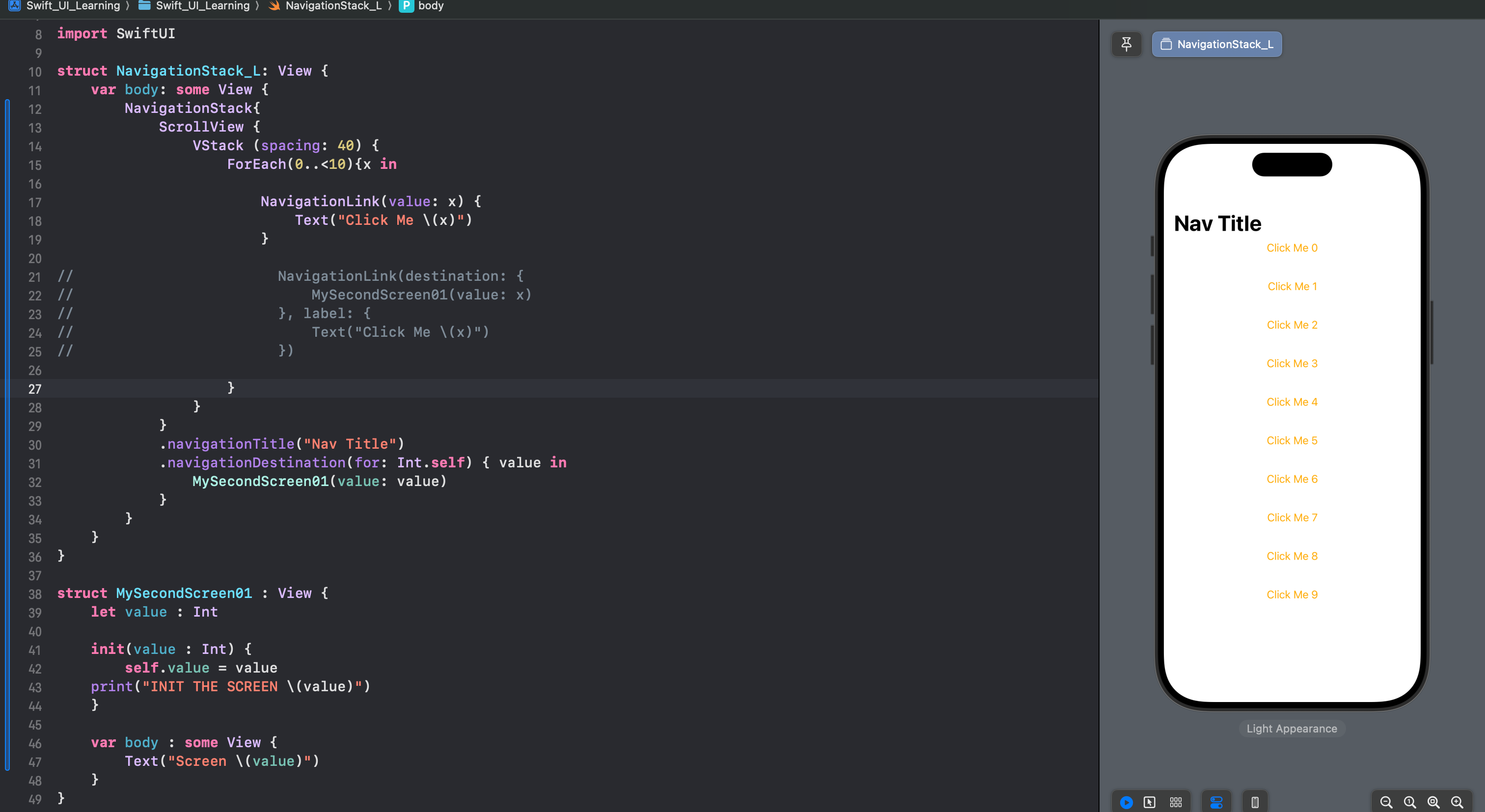Start the live preview mode
This screenshot has height=812, width=1485.
(x=1126, y=802)
